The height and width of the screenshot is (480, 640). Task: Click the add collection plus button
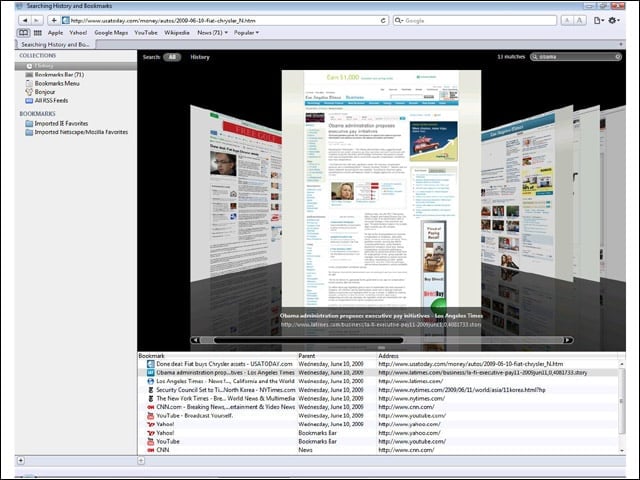pos(21,460)
